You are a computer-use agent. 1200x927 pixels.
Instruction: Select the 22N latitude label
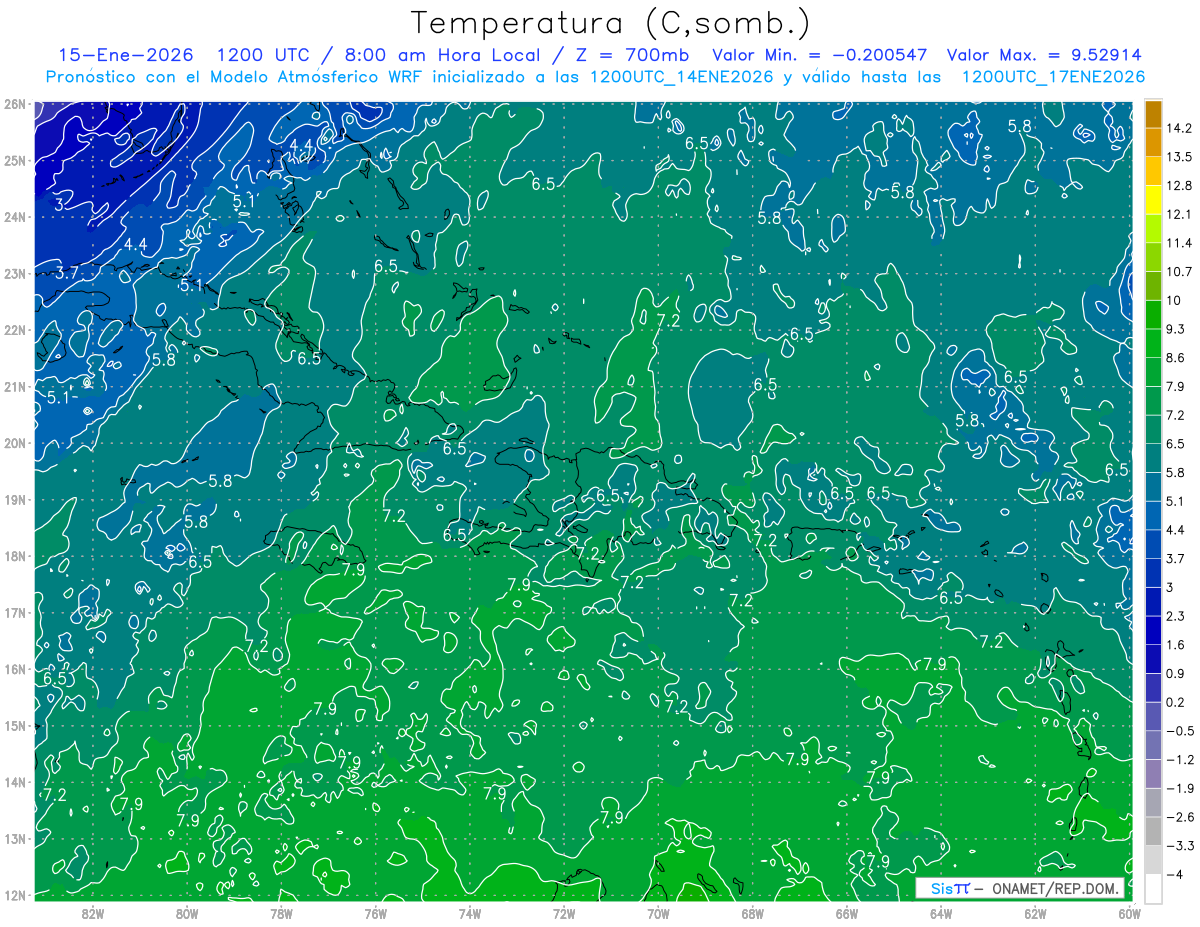pyautogui.click(x=15, y=329)
